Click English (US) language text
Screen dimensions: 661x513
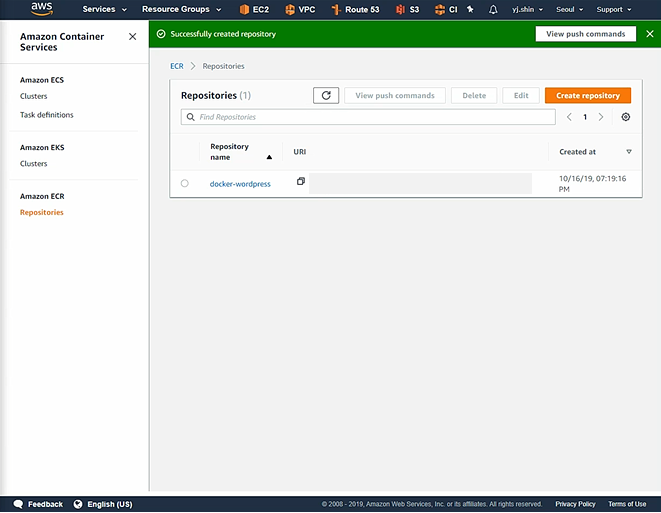(110, 504)
